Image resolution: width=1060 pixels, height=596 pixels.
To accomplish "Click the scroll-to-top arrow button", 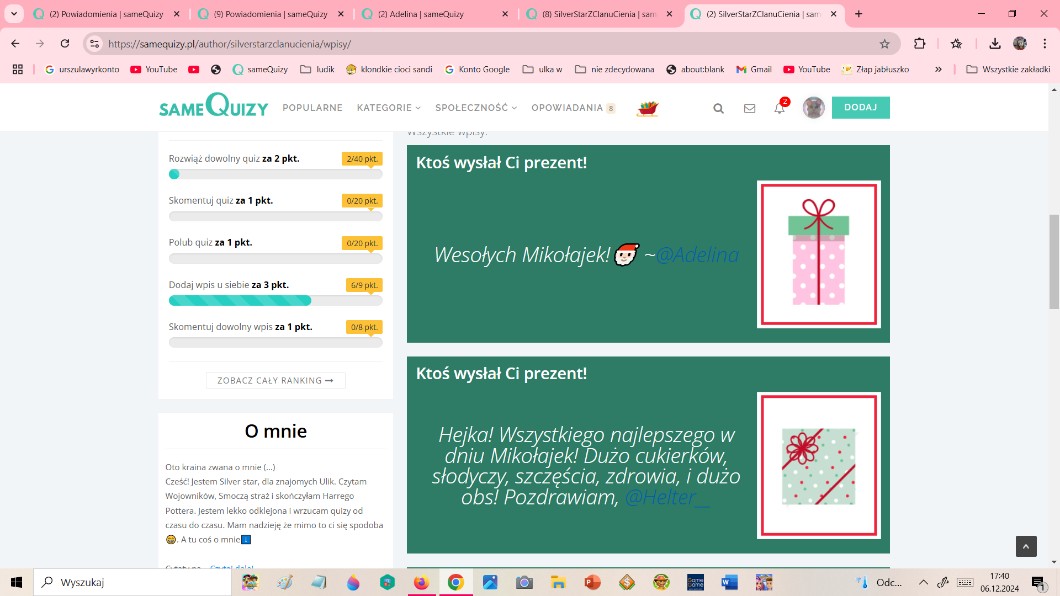I will click(1026, 546).
